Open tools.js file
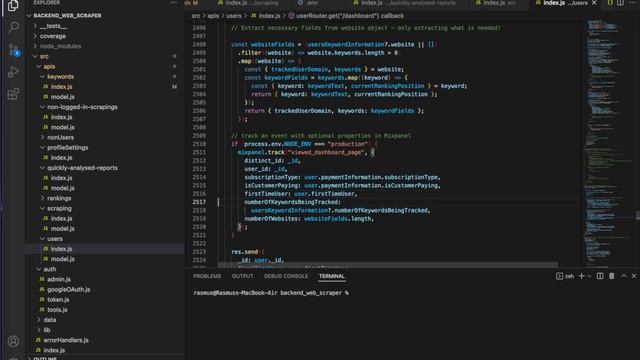The image size is (640, 360). 57,310
